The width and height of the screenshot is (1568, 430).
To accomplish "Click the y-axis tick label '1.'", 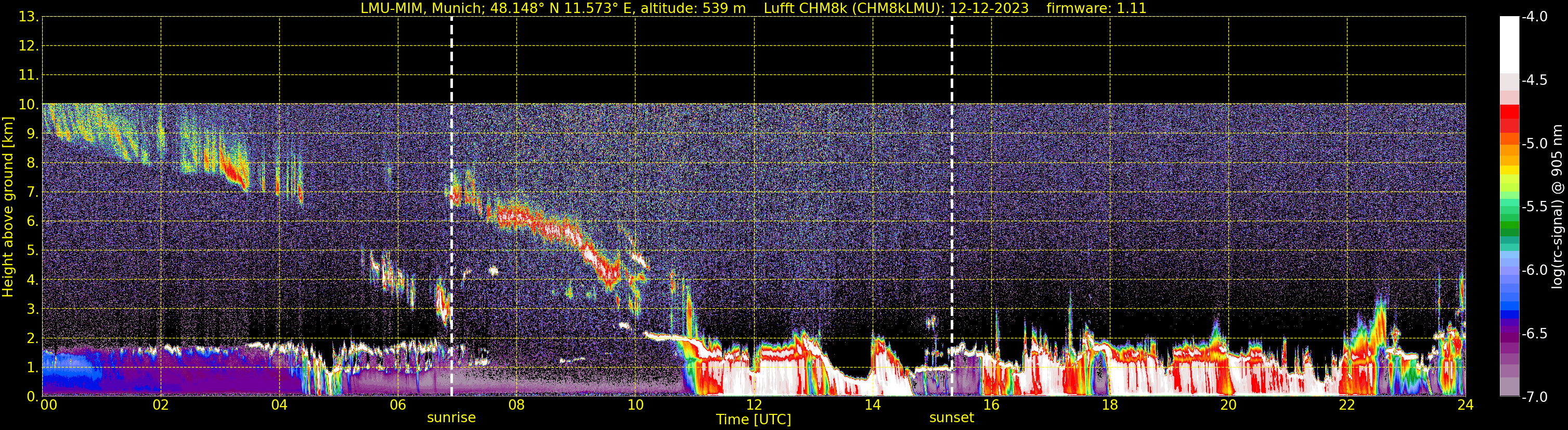I will click(32, 368).
